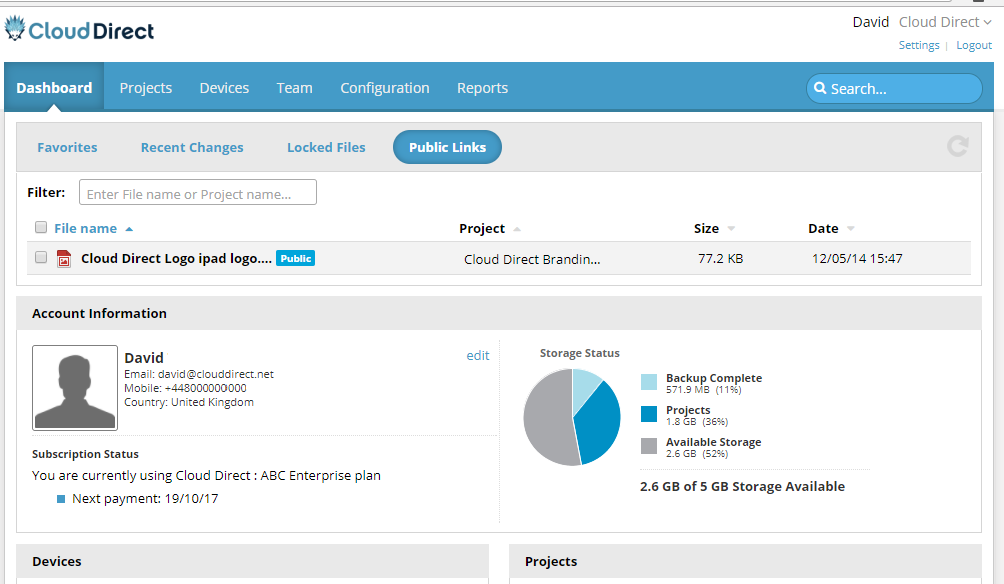Click the Projects panel header at bottom
The height and width of the screenshot is (584, 1004).
pos(745,562)
